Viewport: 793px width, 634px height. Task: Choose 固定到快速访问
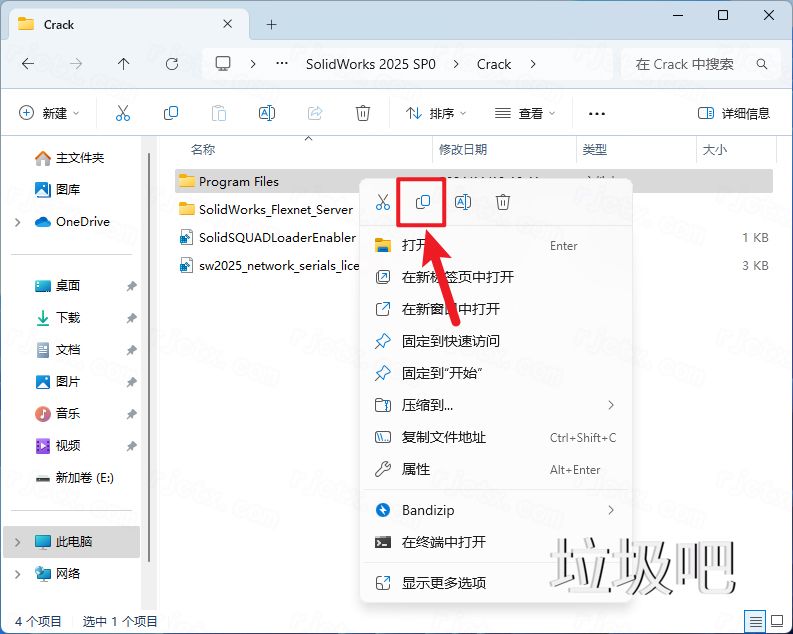(496, 341)
